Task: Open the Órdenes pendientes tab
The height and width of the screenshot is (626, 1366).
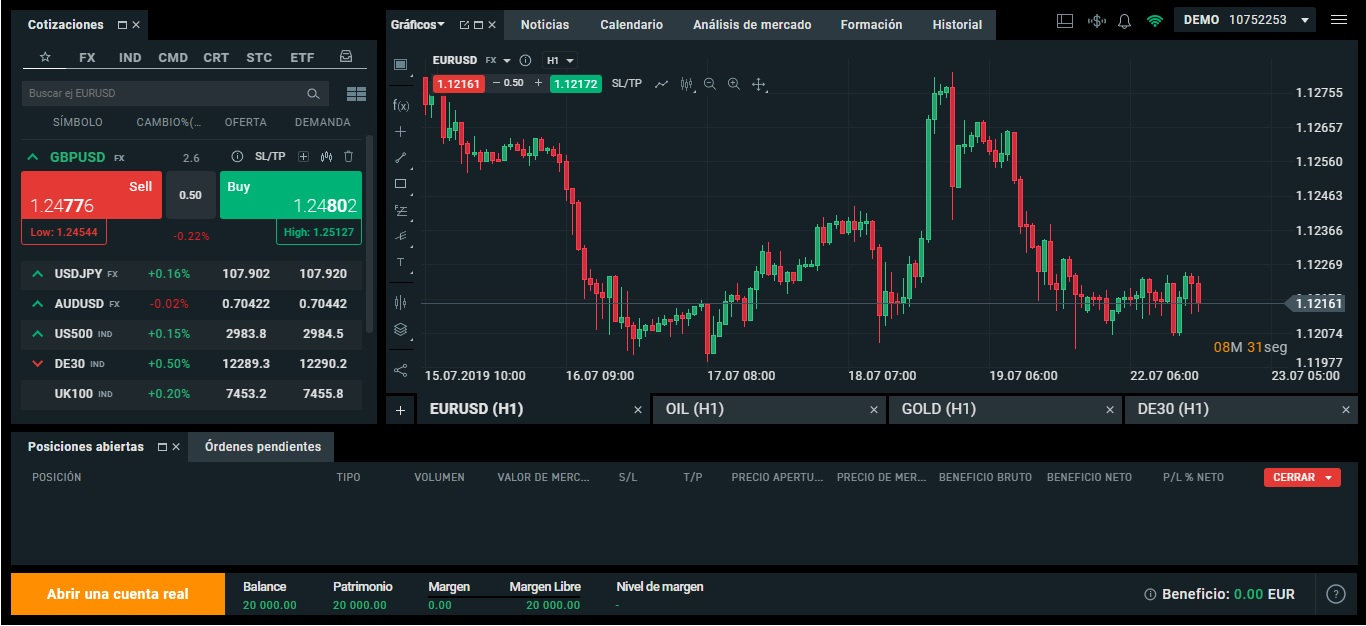Action: click(x=260, y=447)
